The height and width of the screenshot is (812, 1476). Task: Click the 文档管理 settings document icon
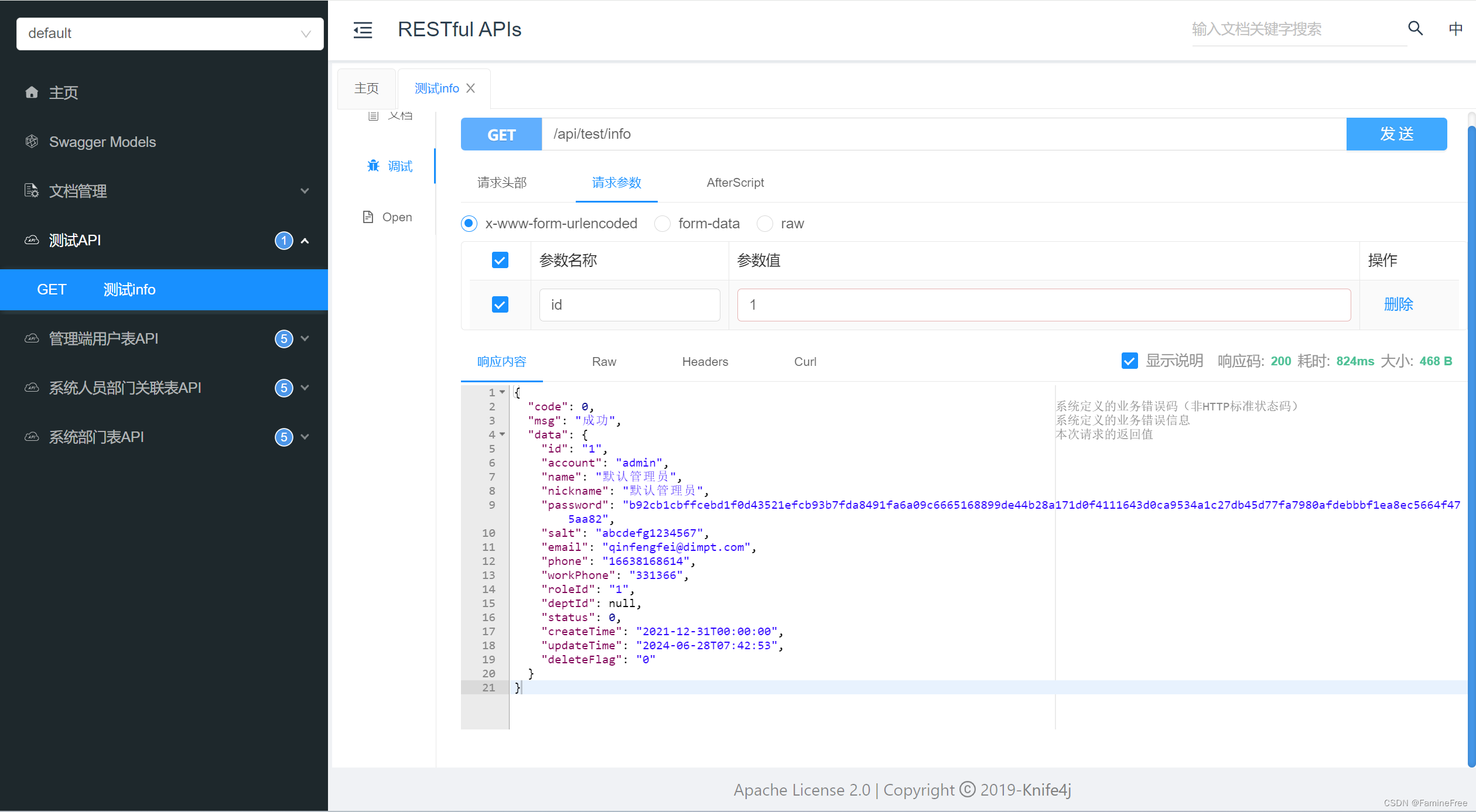point(32,191)
